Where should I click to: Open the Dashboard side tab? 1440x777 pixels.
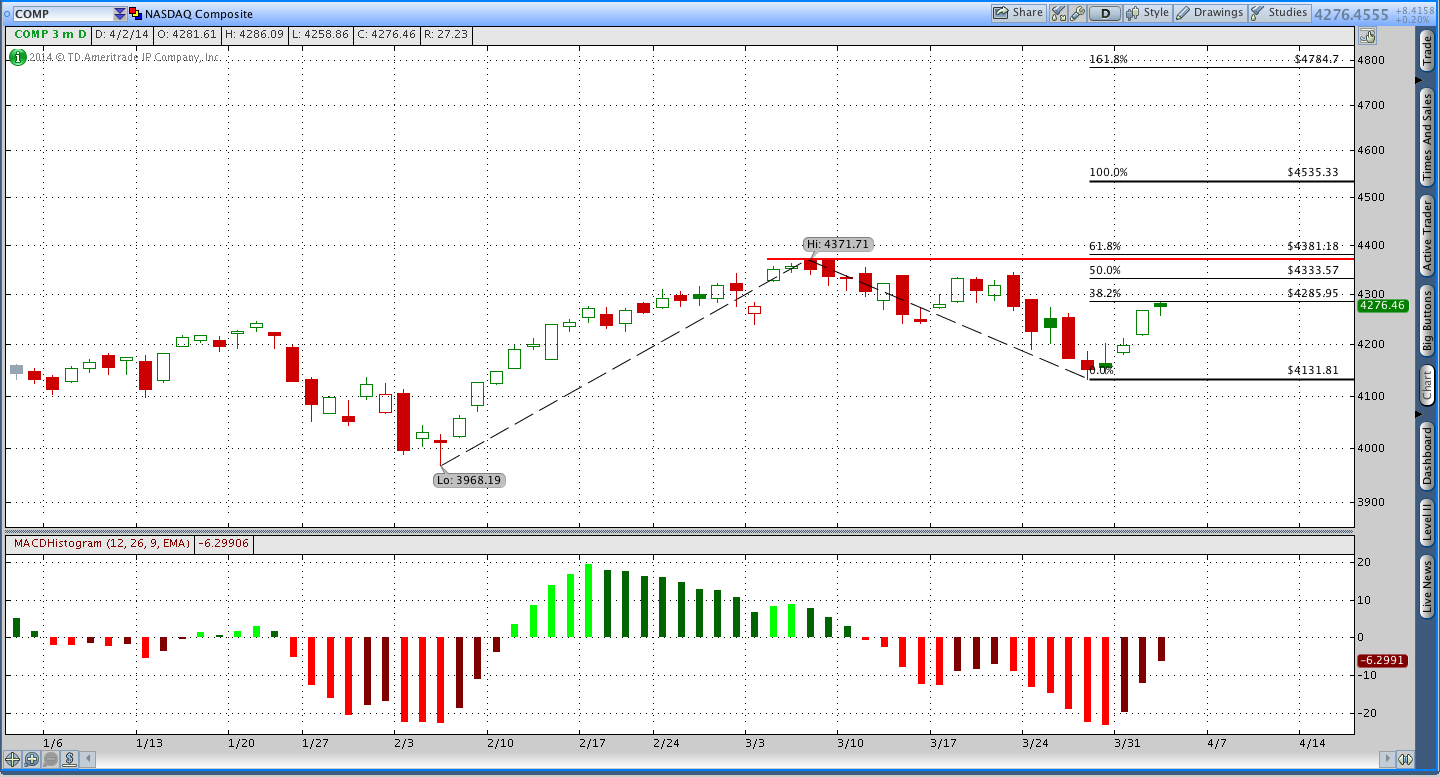(x=1427, y=456)
